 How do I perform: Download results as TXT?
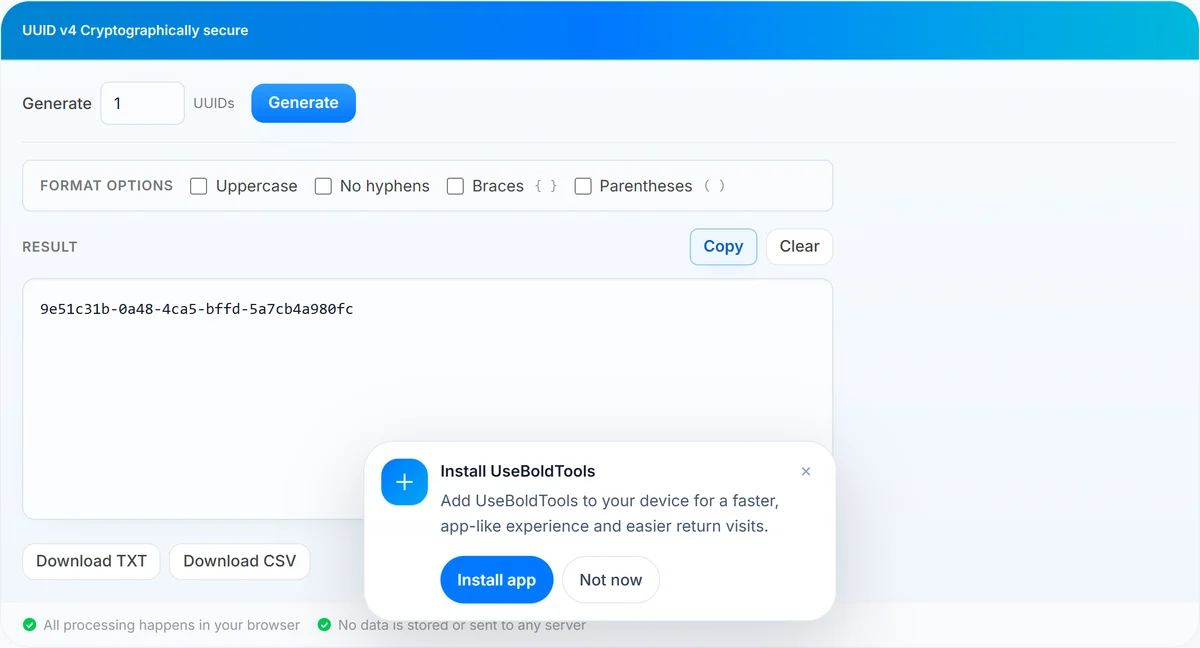pyautogui.click(x=91, y=561)
